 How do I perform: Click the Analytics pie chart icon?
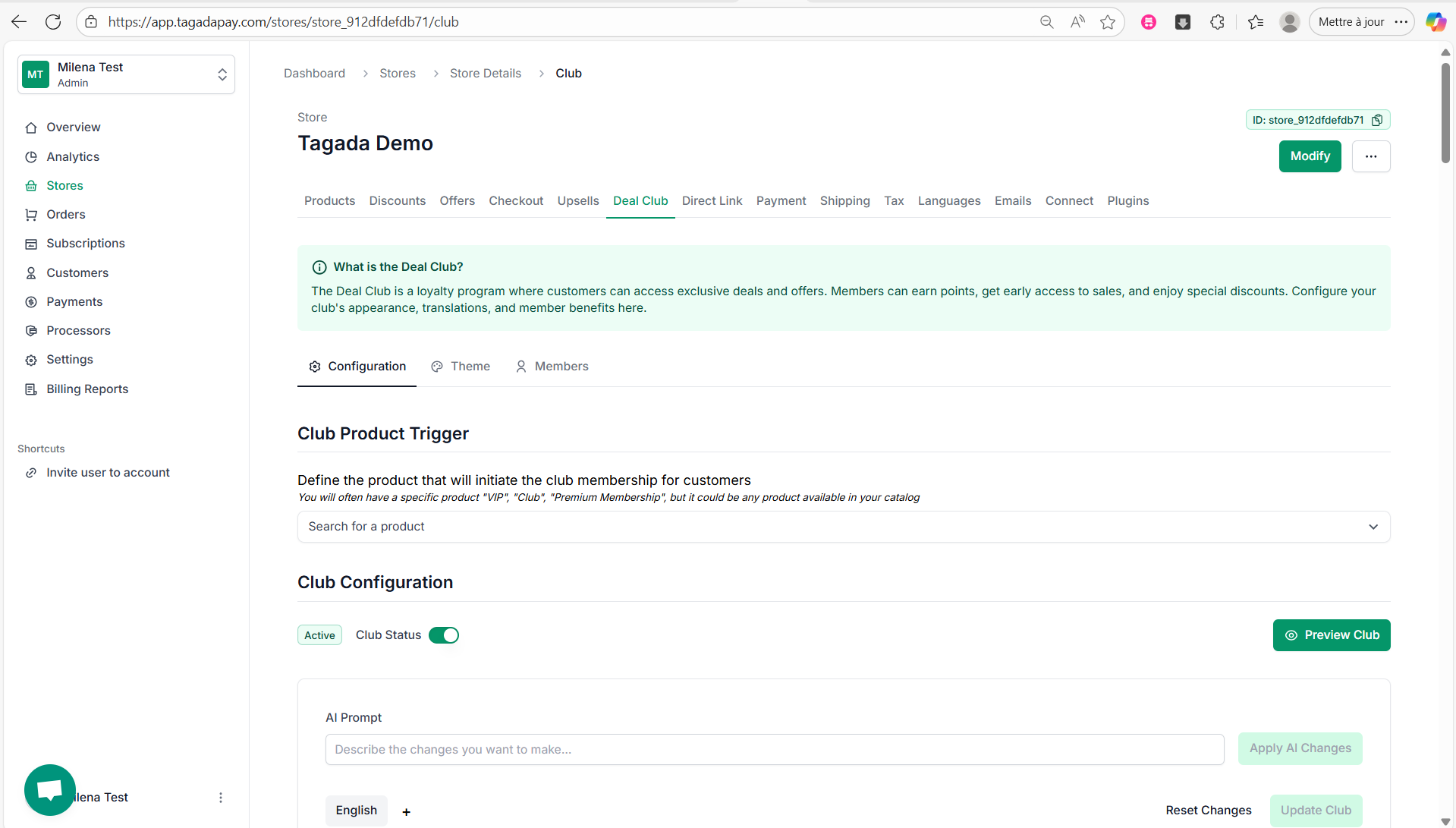tap(31, 157)
